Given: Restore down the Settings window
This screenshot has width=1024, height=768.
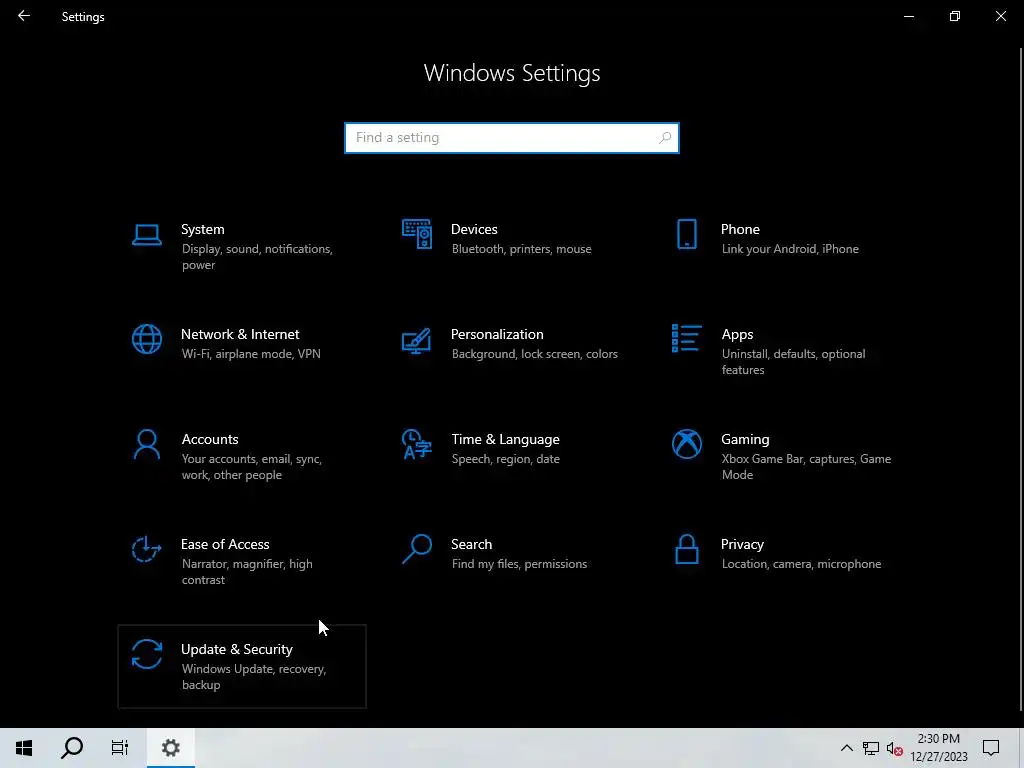Looking at the screenshot, I should 955,16.
